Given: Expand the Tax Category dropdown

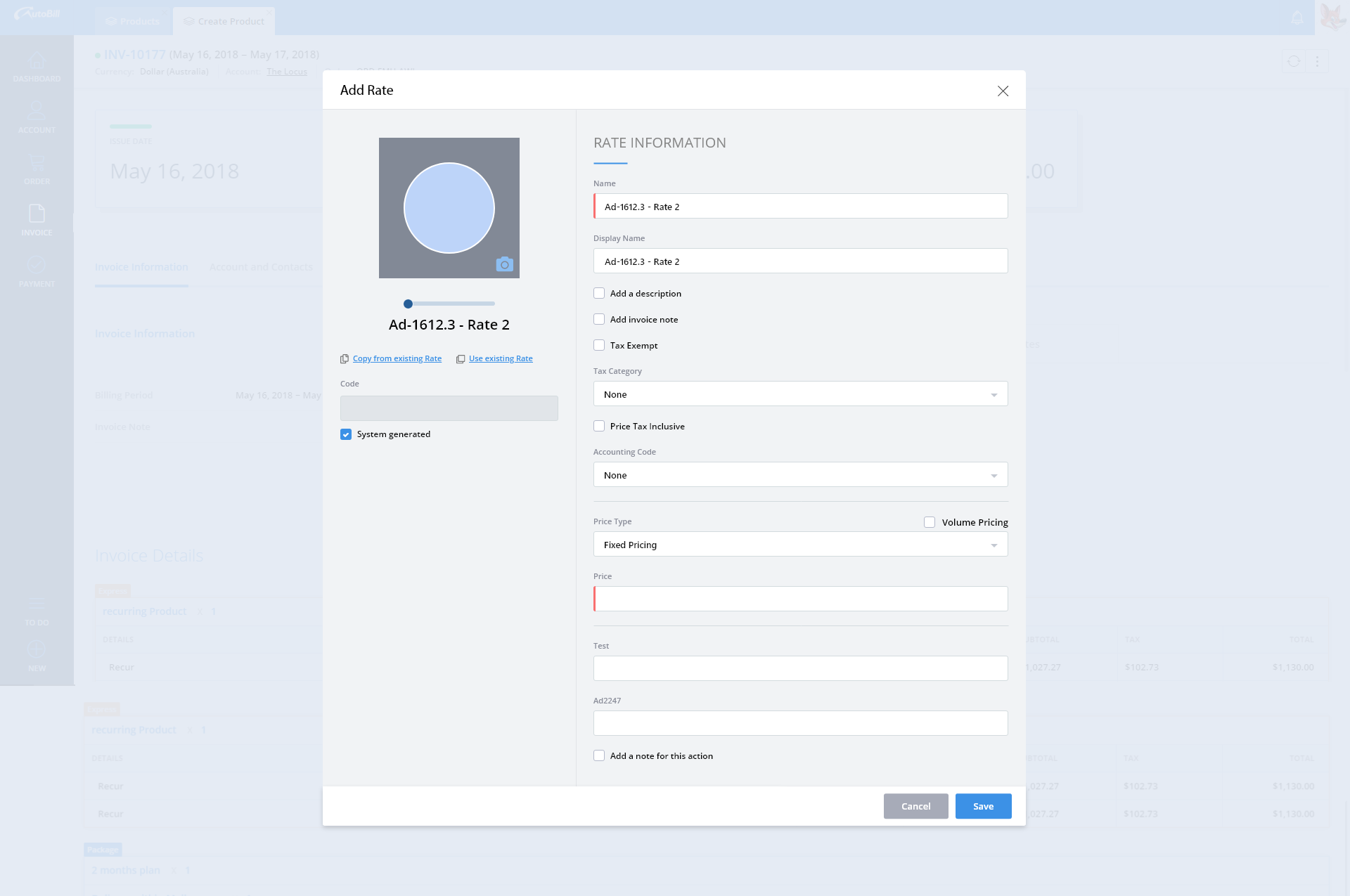Looking at the screenshot, I should 800,394.
